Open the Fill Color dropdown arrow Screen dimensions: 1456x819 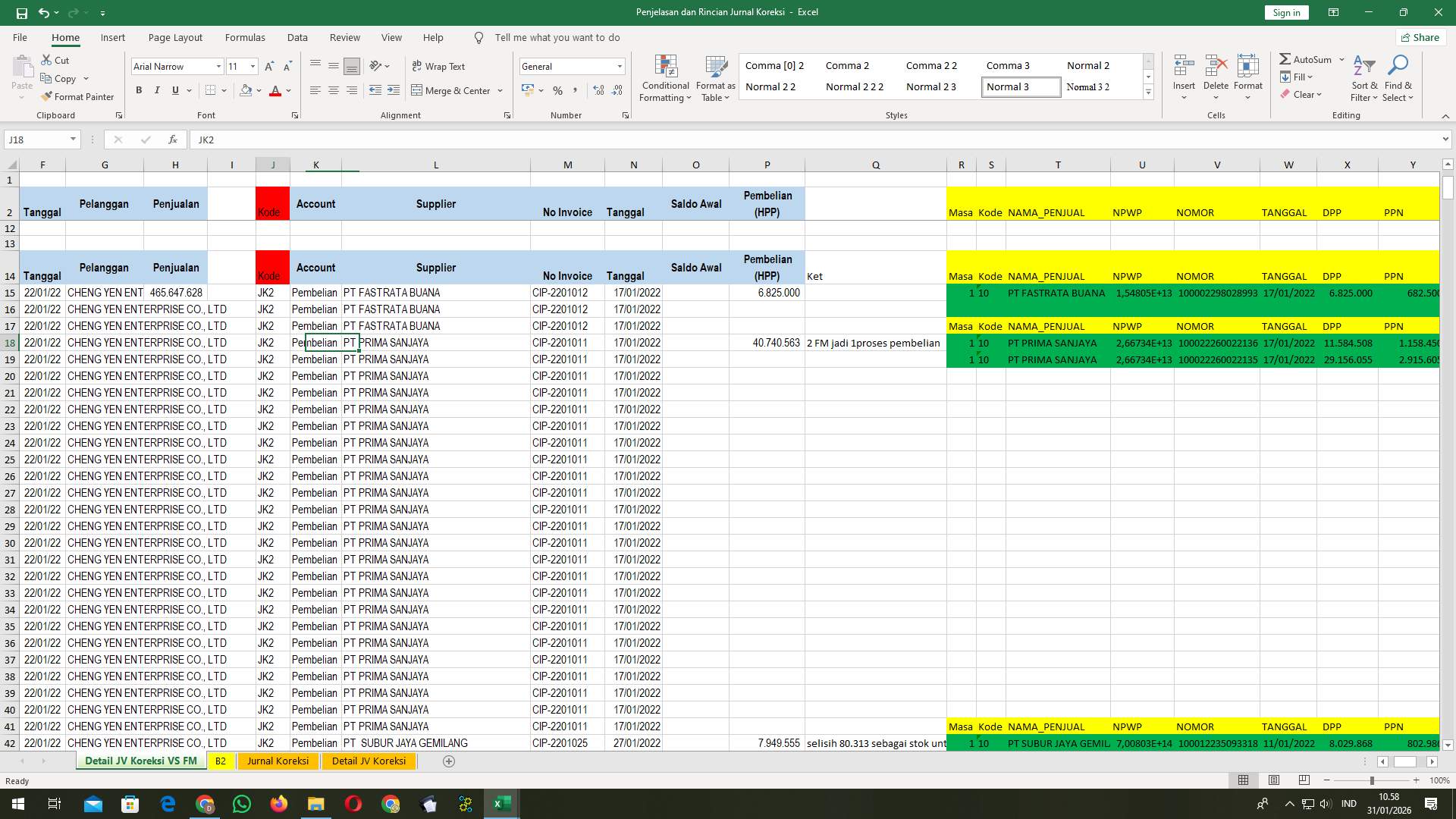[x=258, y=91]
